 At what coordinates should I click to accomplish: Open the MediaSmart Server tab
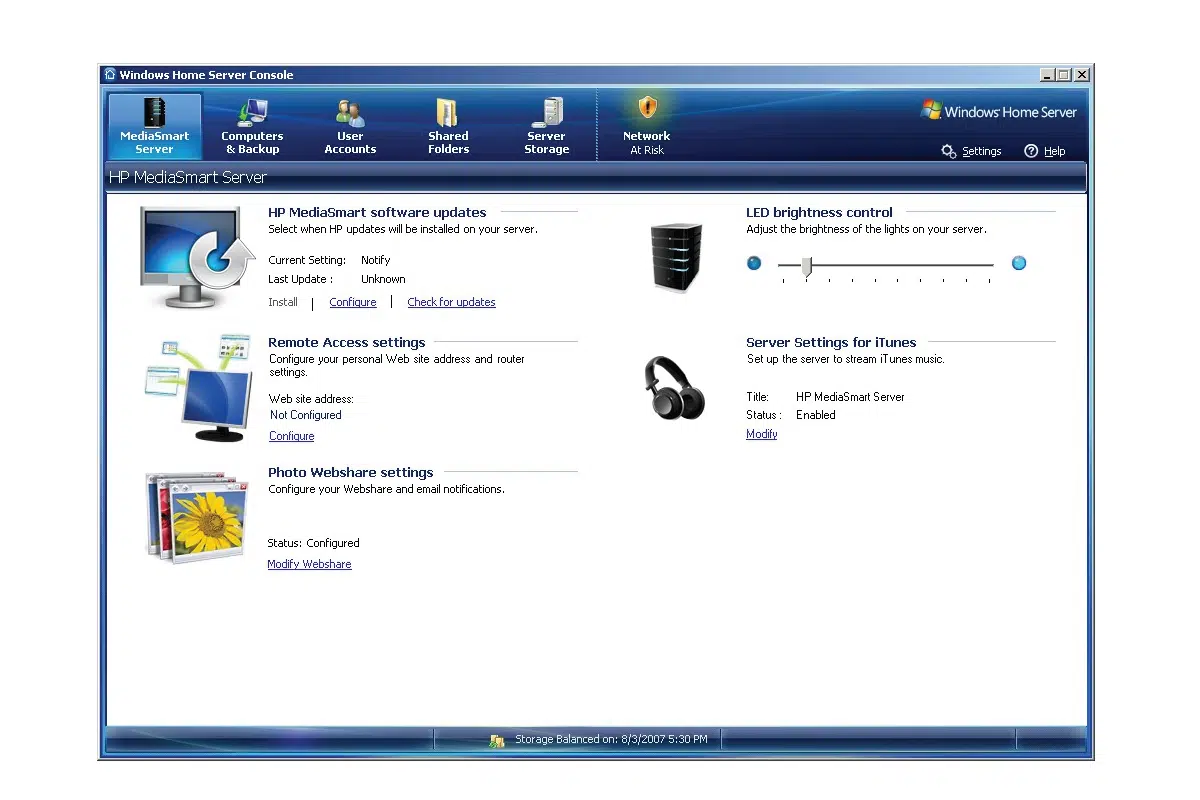pos(155,126)
